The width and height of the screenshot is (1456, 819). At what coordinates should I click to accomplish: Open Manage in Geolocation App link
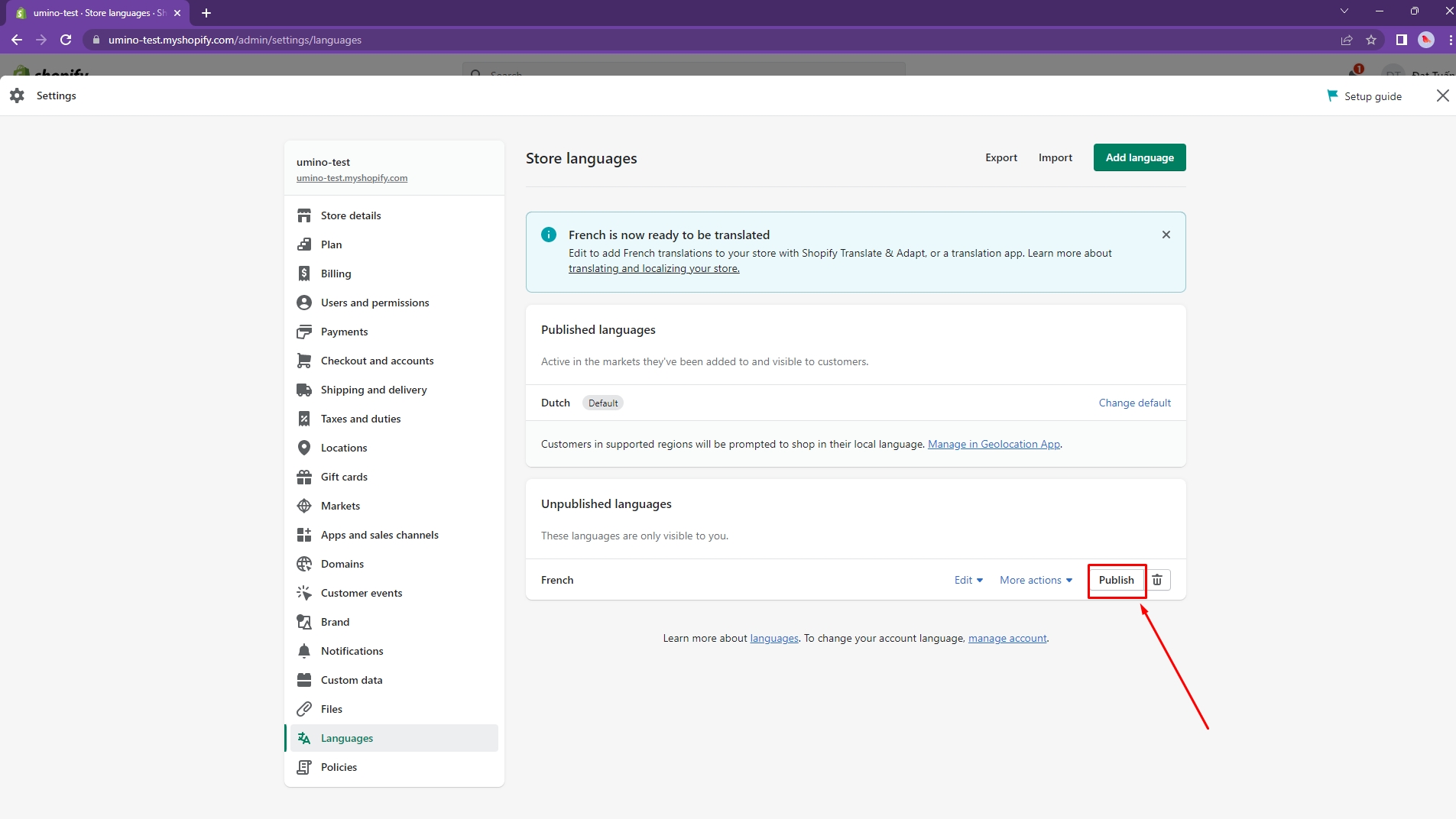[994, 444]
